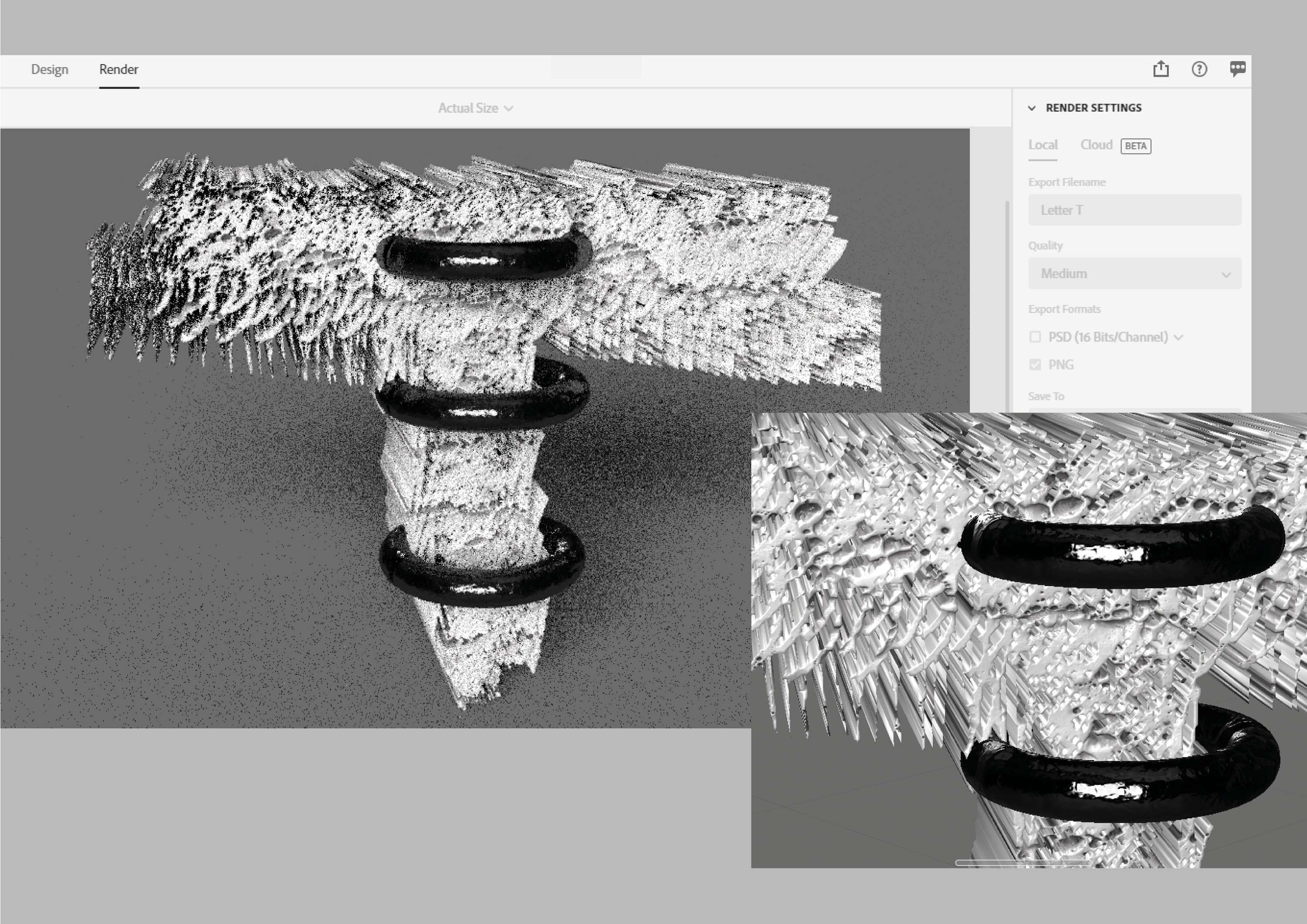Screen dimensions: 1307x924
Task: Collapse the Render Settings section
Action: click(1032, 108)
